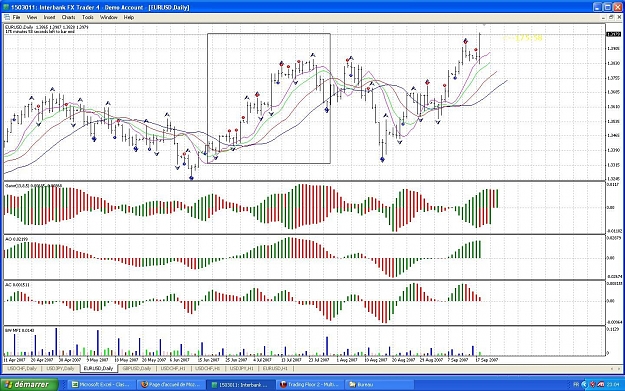
Task: Click the chart document icon beside File
Action: pyautogui.click(x=7, y=18)
